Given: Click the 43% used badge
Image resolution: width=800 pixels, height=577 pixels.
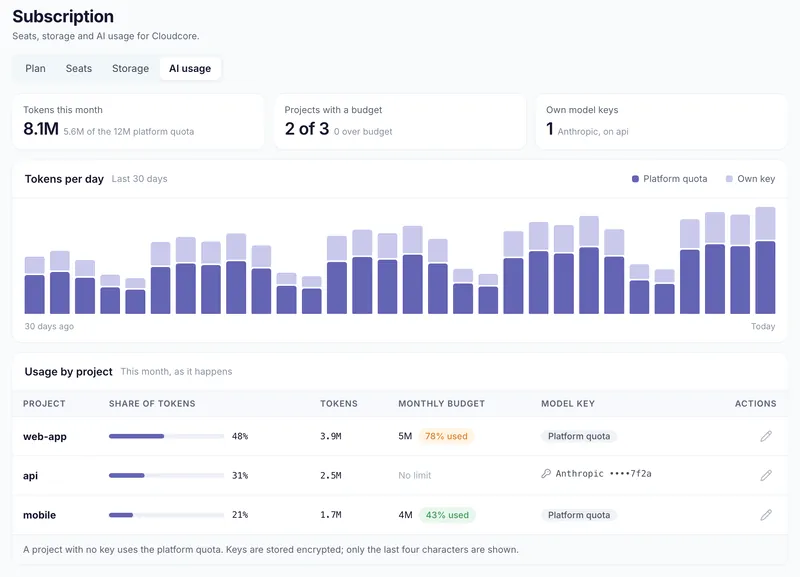Looking at the screenshot, I should tap(447, 515).
